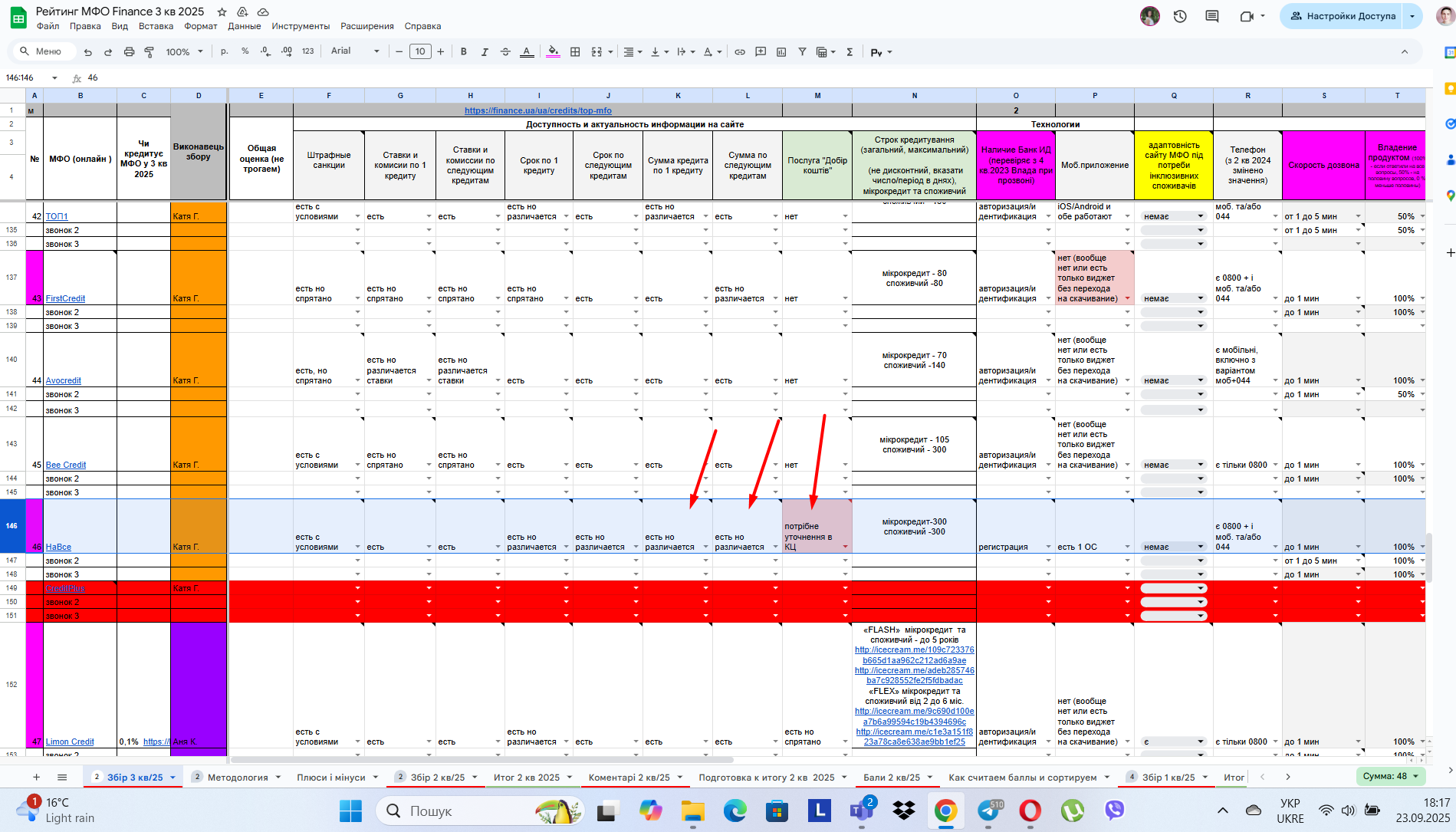Screen dimensions: 1456x832
Task: Click the Insert link icon
Action: [x=740, y=52]
